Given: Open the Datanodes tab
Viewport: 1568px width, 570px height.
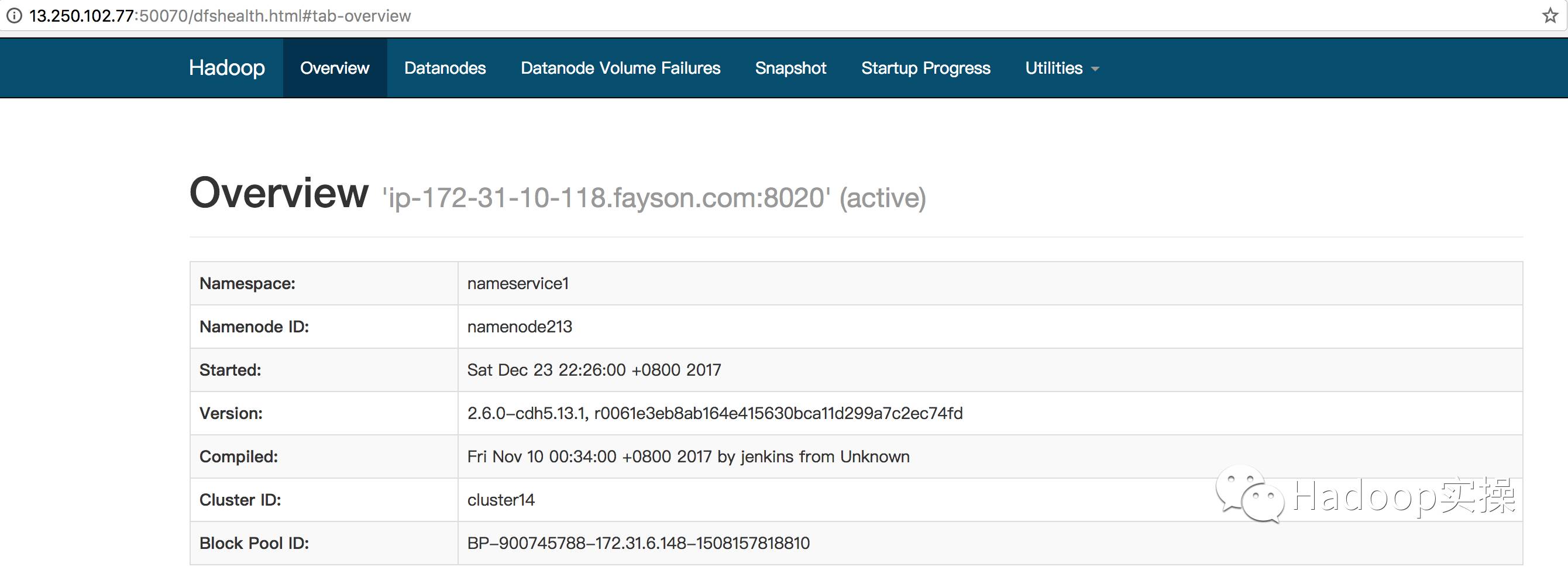Looking at the screenshot, I should pos(445,68).
